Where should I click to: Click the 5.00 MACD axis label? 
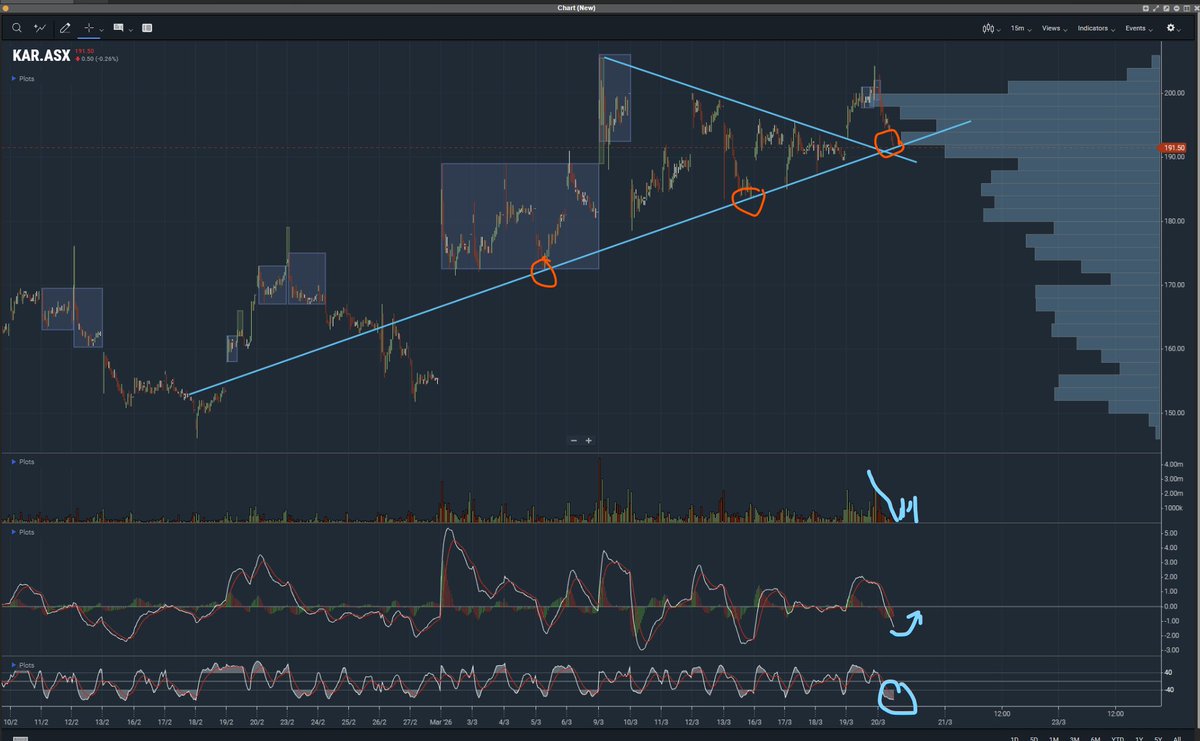coord(1171,535)
